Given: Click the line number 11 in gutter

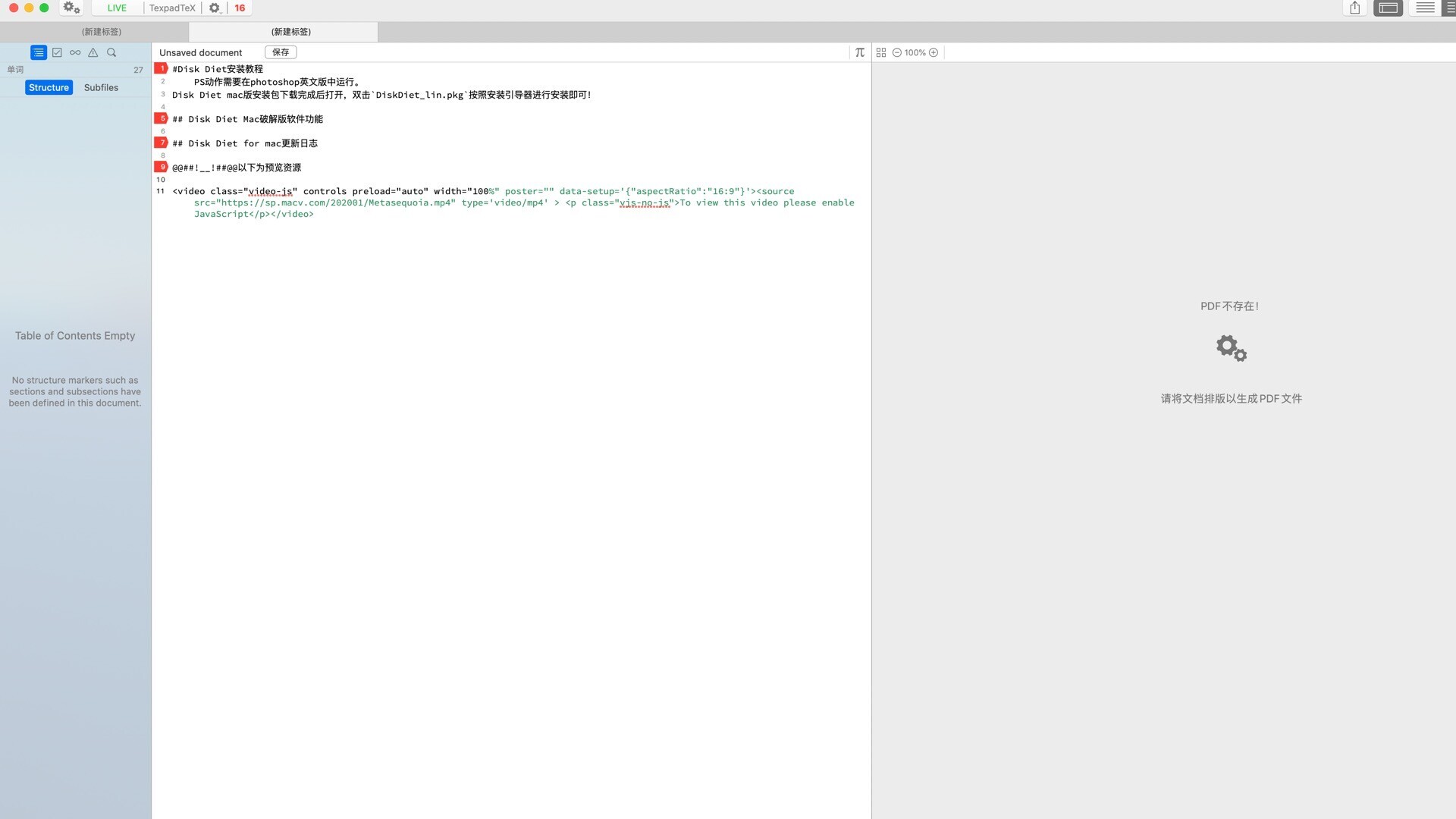Looking at the screenshot, I should click(160, 191).
